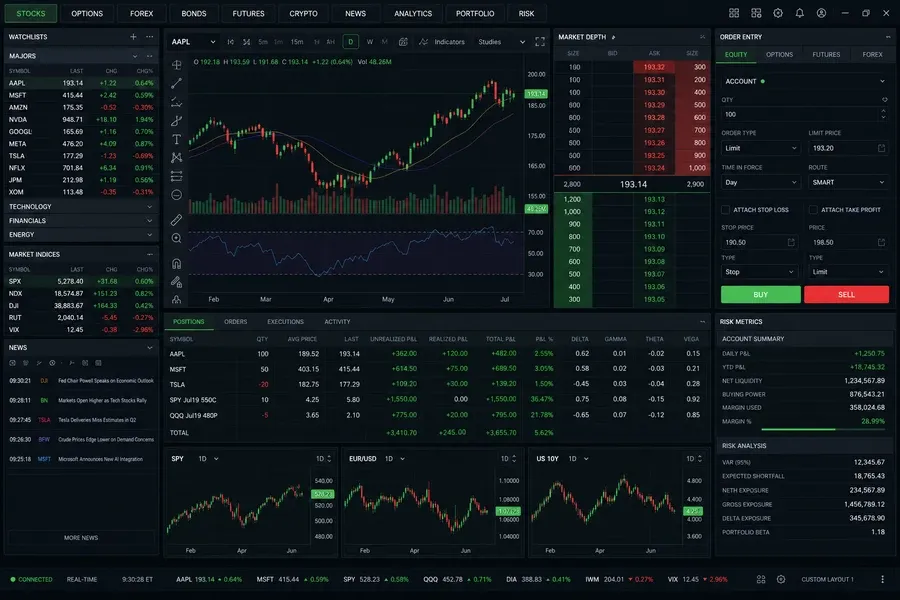
Task: Toggle lock drawings pencil-lock icon
Action: pyautogui.click(x=176, y=282)
